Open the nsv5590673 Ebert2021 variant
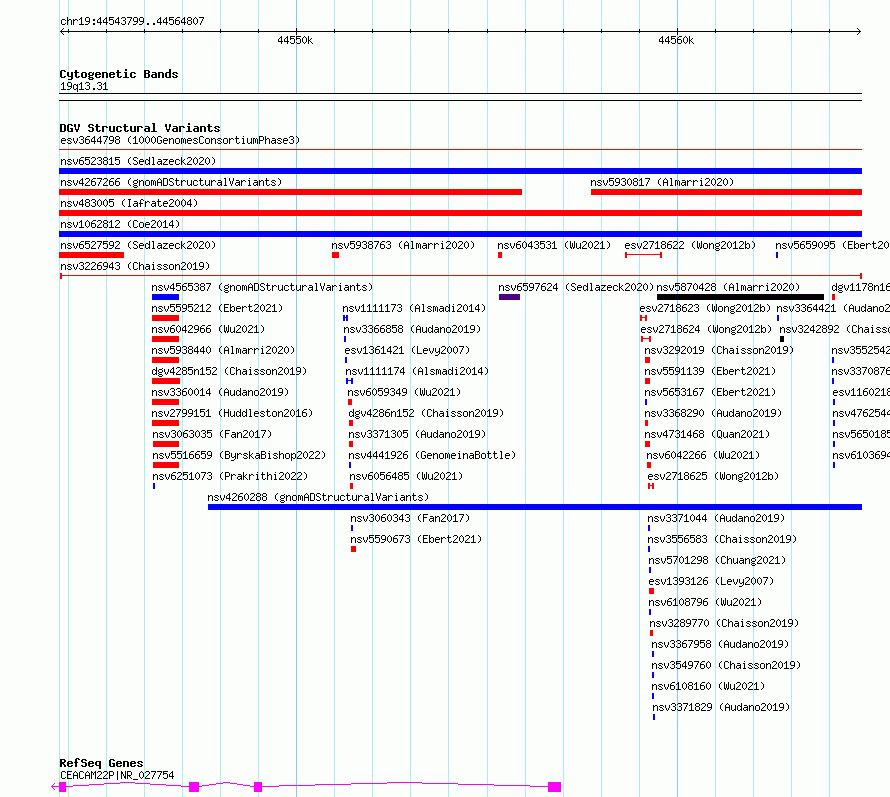The width and height of the screenshot is (890, 797). click(416, 539)
